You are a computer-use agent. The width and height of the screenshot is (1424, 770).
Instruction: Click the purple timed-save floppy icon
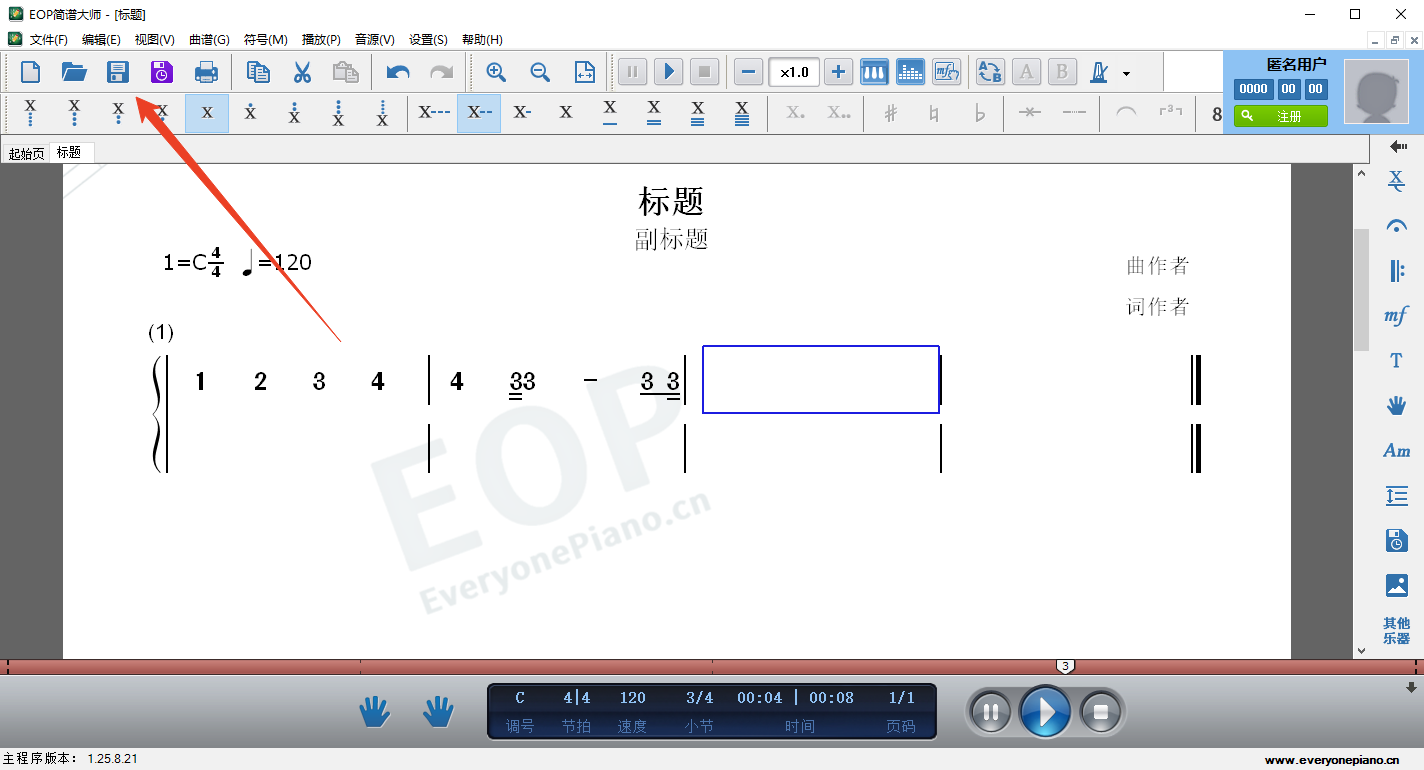click(161, 72)
